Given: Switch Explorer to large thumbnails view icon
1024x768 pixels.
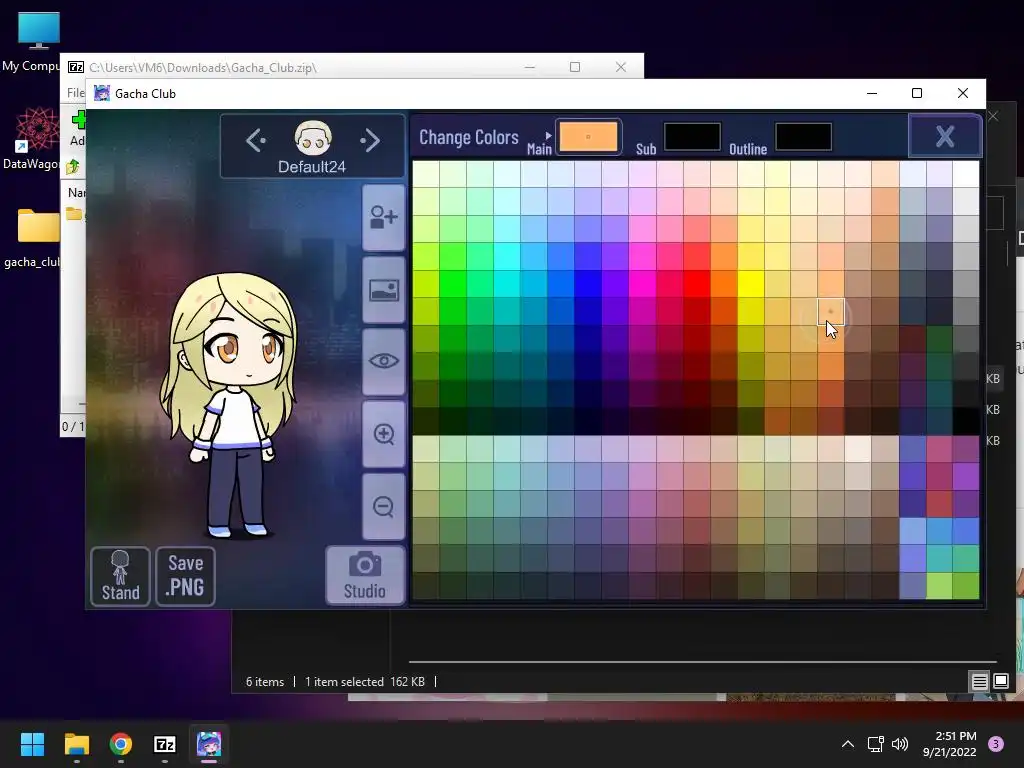Looking at the screenshot, I should point(1000,682).
